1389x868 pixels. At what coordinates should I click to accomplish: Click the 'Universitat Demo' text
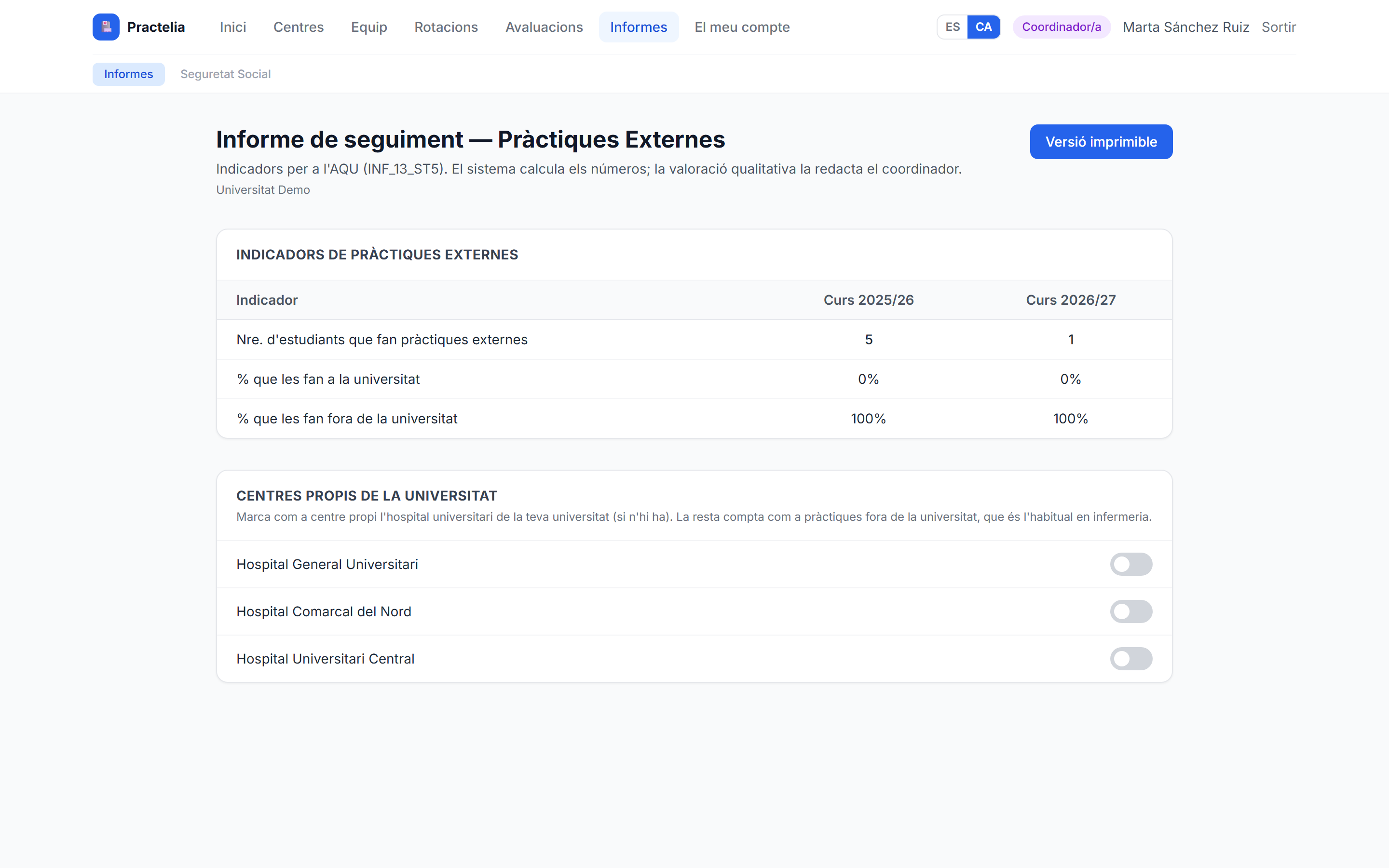[x=263, y=190]
